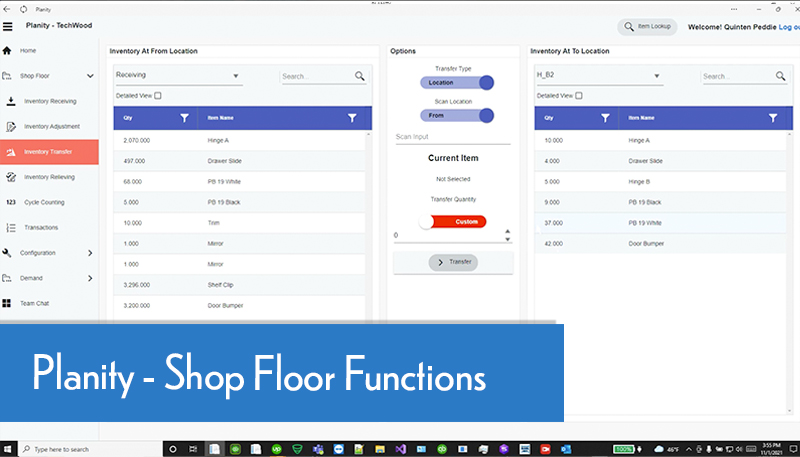Expand the Demand section chevron
This screenshot has width=800, height=457.
click(90, 278)
